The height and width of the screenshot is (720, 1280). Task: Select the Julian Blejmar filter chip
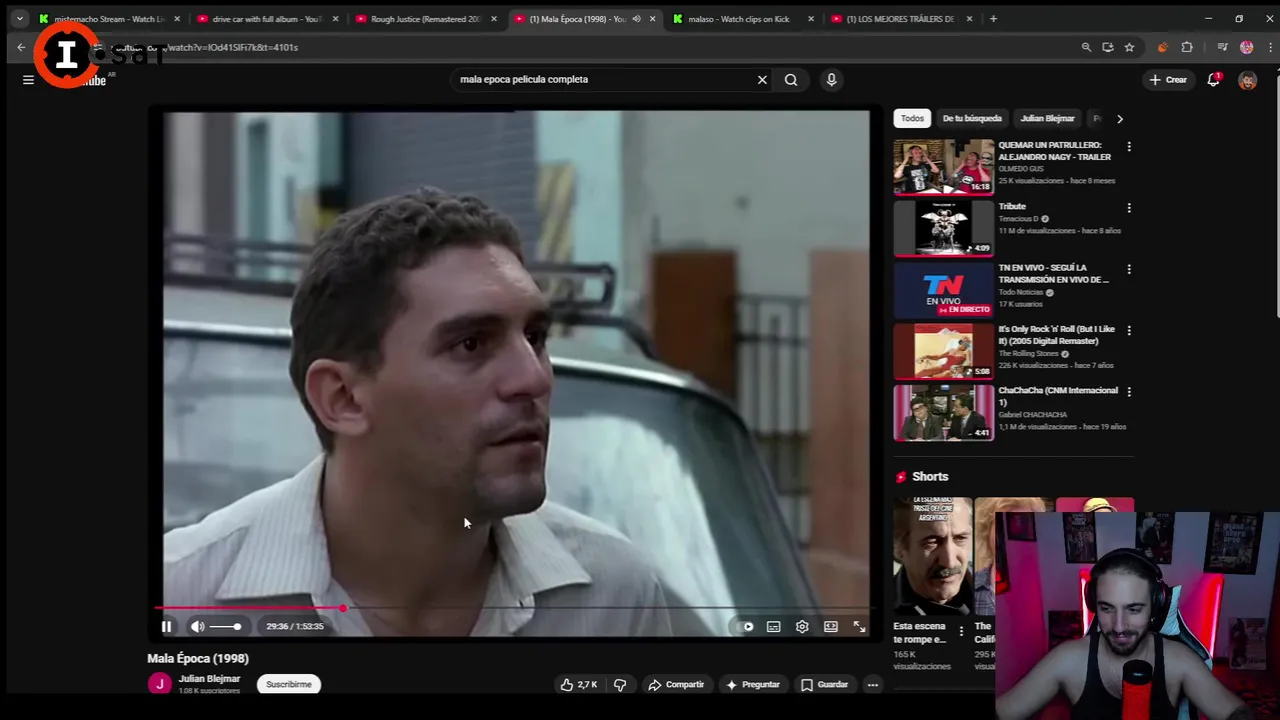click(1047, 118)
